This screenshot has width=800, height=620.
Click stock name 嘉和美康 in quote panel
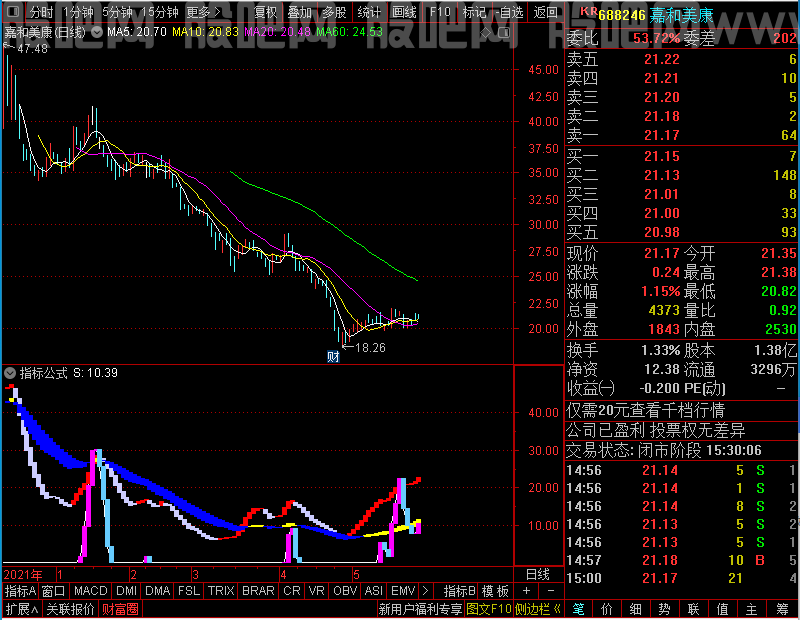(x=681, y=15)
